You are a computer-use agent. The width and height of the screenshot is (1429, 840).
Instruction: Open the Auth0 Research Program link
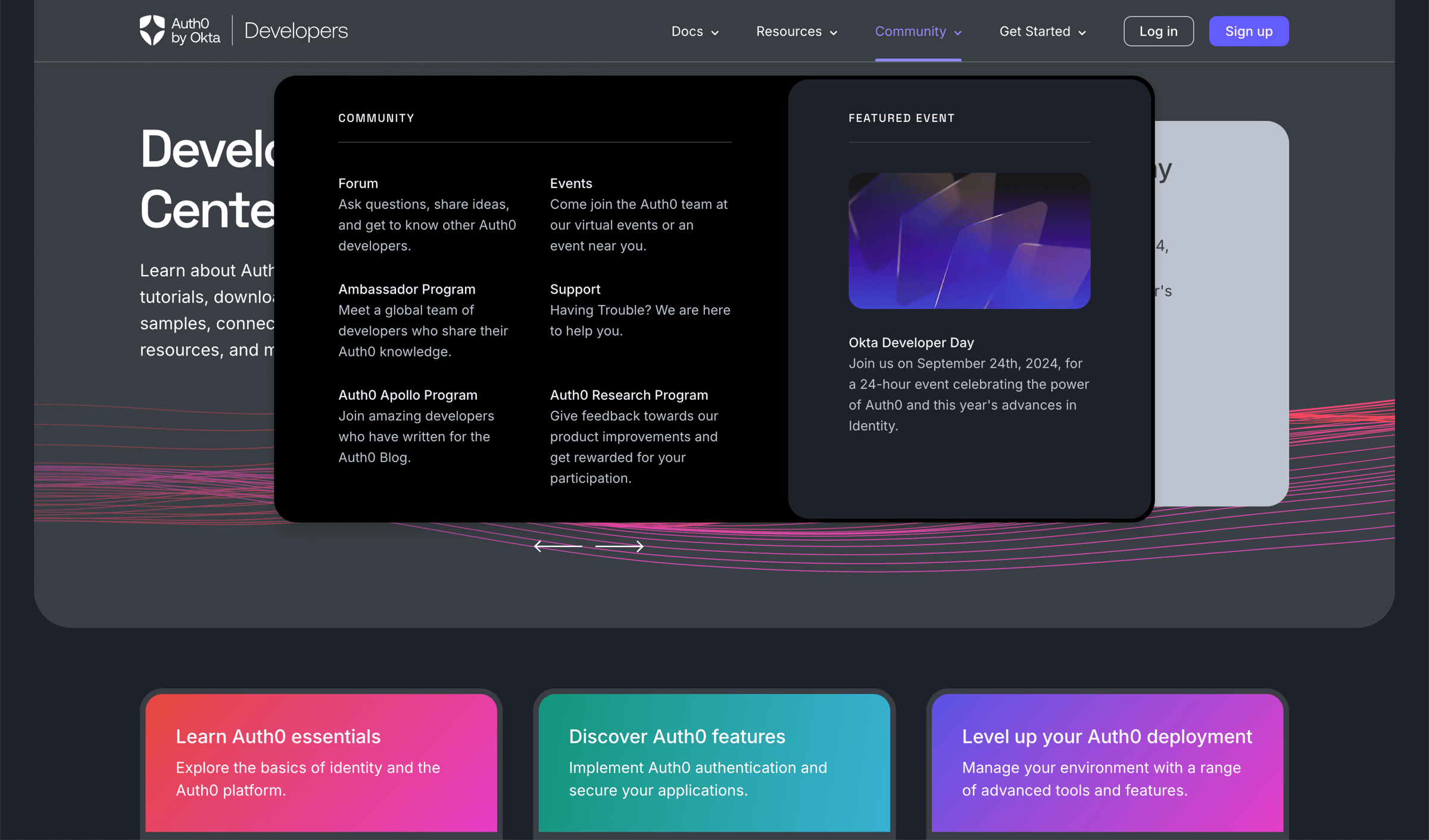[629, 395]
